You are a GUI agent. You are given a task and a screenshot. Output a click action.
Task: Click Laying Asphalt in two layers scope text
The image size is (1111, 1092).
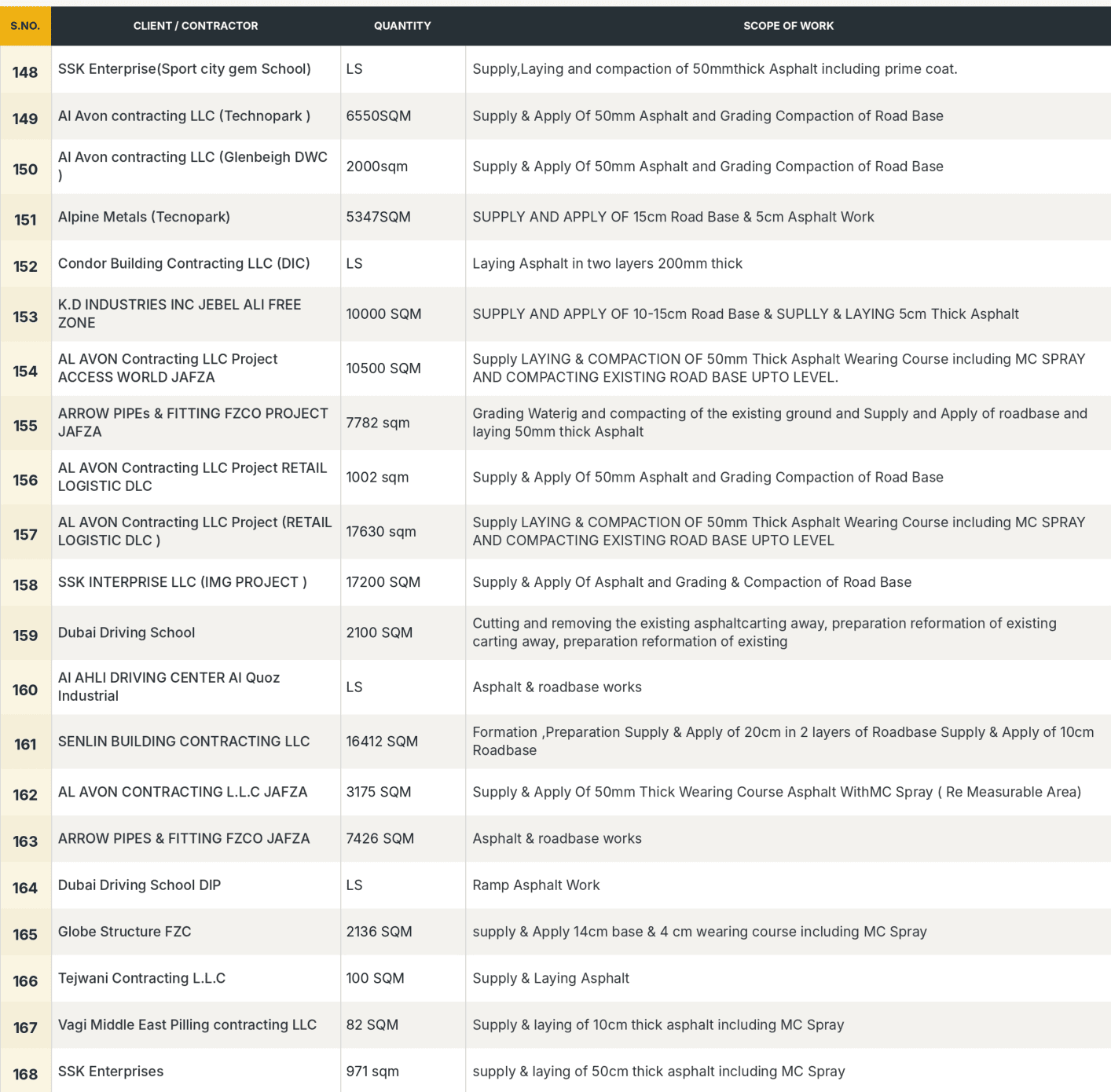pyautogui.click(x=607, y=263)
